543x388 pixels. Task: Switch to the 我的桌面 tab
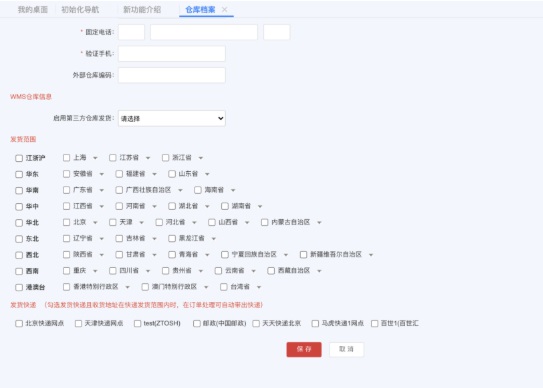point(33,10)
